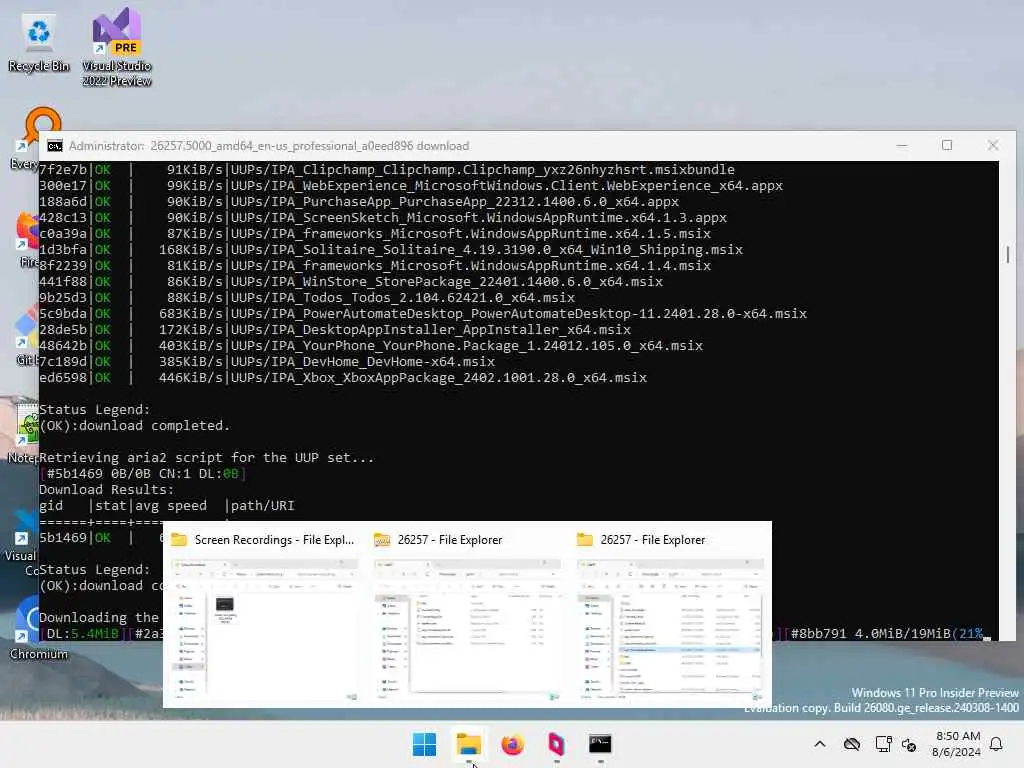Show hidden system tray icons

pos(820,744)
